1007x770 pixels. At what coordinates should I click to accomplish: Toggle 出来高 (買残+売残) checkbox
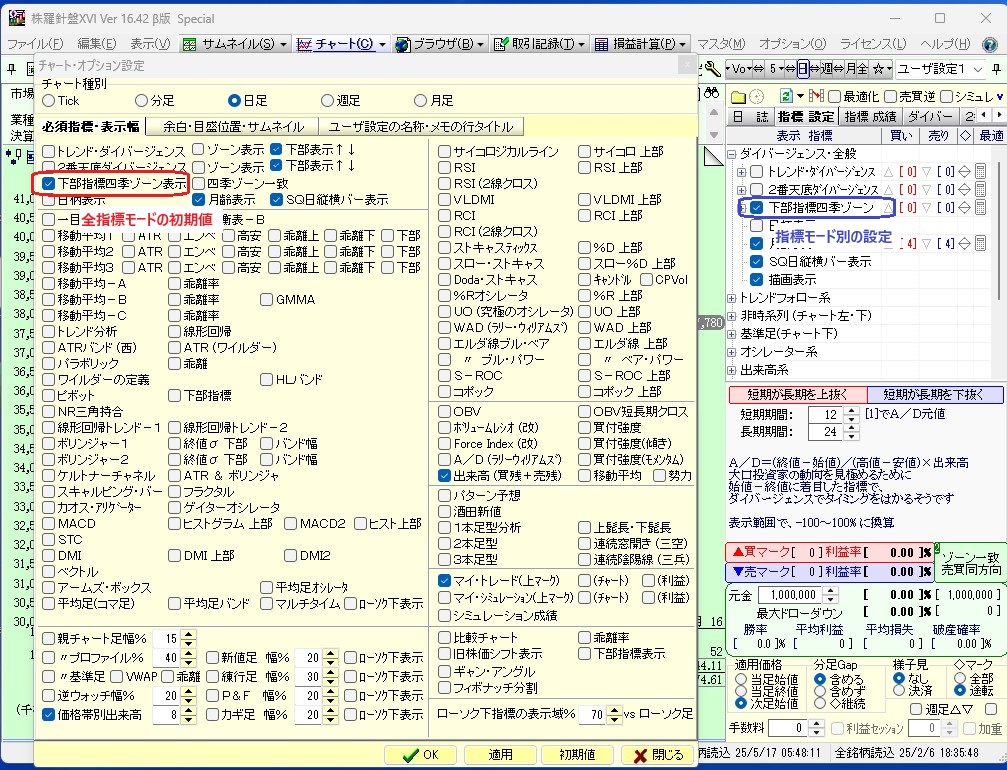click(x=444, y=476)
